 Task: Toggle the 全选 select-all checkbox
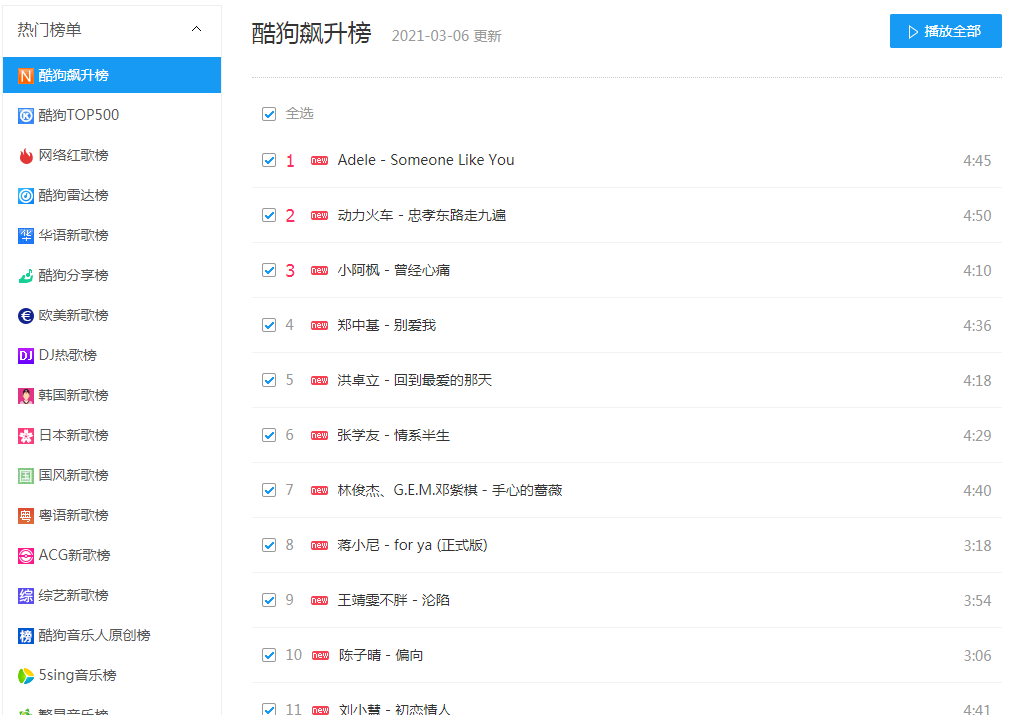pos(269,114)
